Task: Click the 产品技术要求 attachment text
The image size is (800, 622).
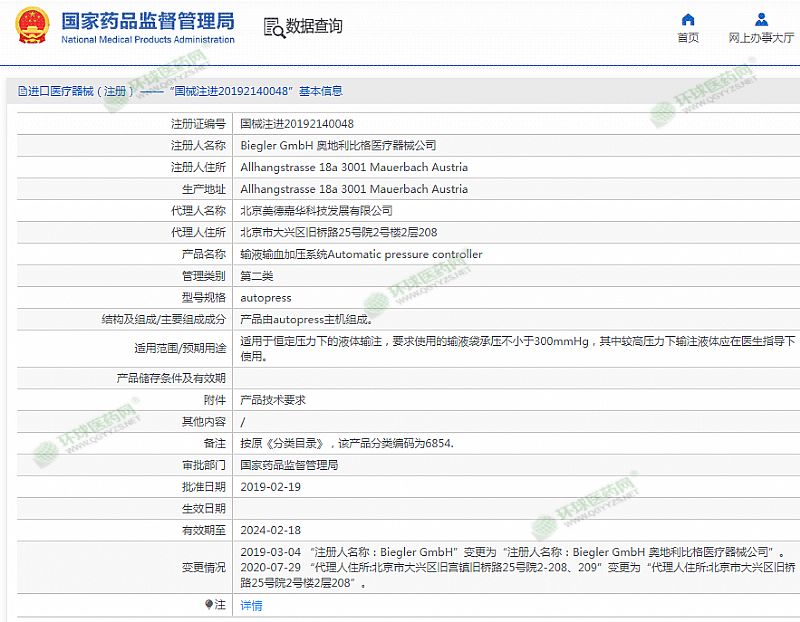Action: [273, 400]
